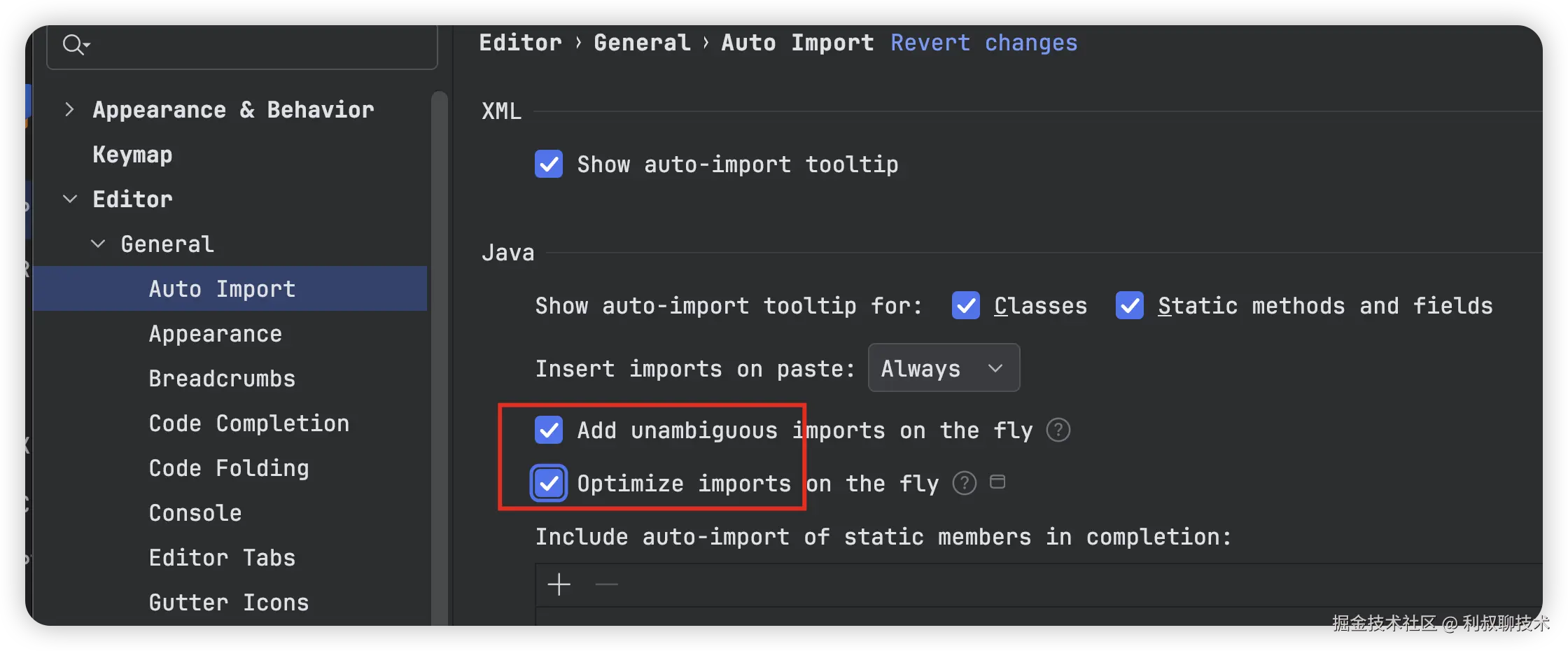Open help for Add unambiguous imports
The image size is (1568, 651).
point(1058,430)
